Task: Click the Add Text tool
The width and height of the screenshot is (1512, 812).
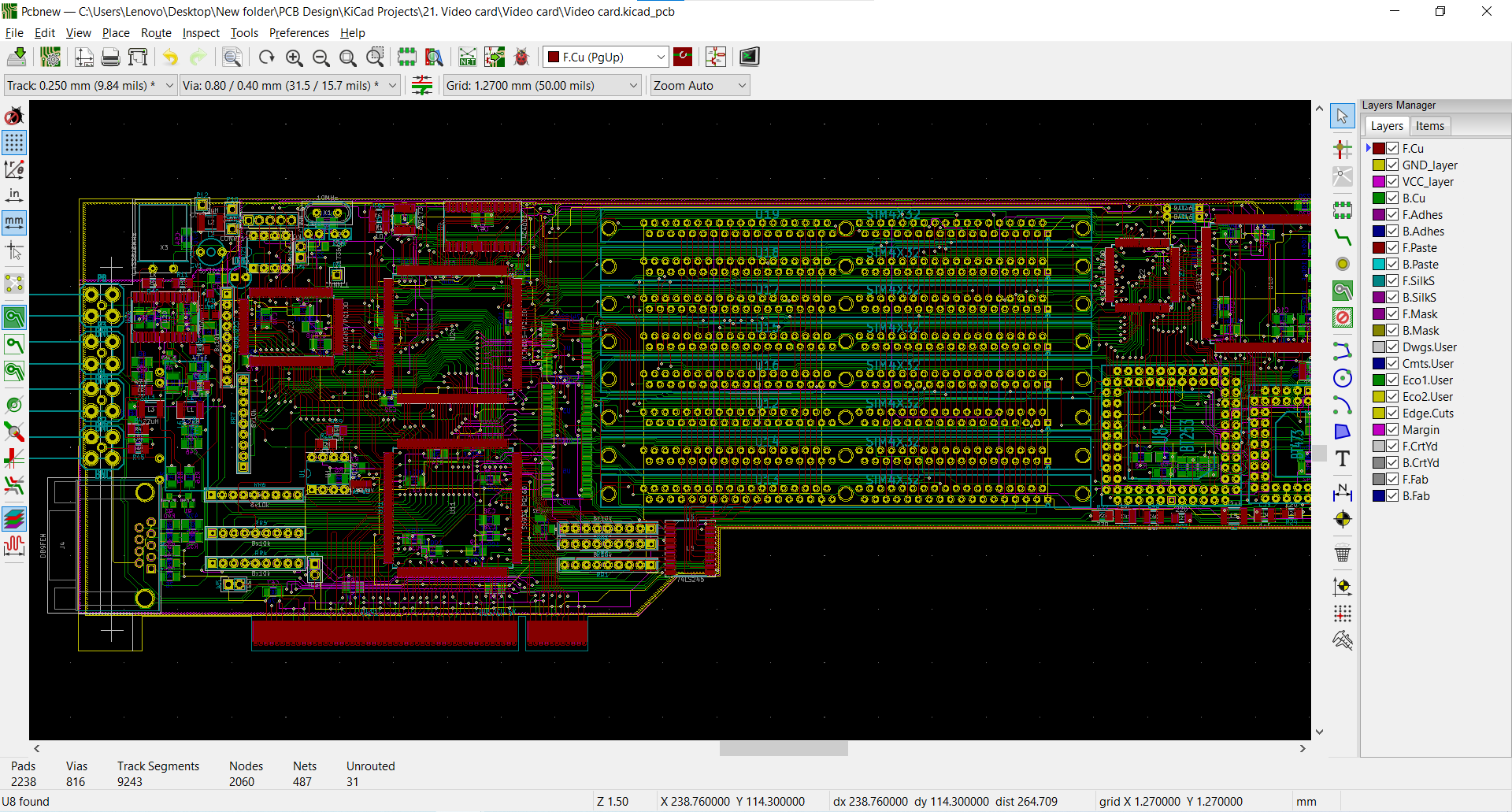Action: (x=1343, y=458)
